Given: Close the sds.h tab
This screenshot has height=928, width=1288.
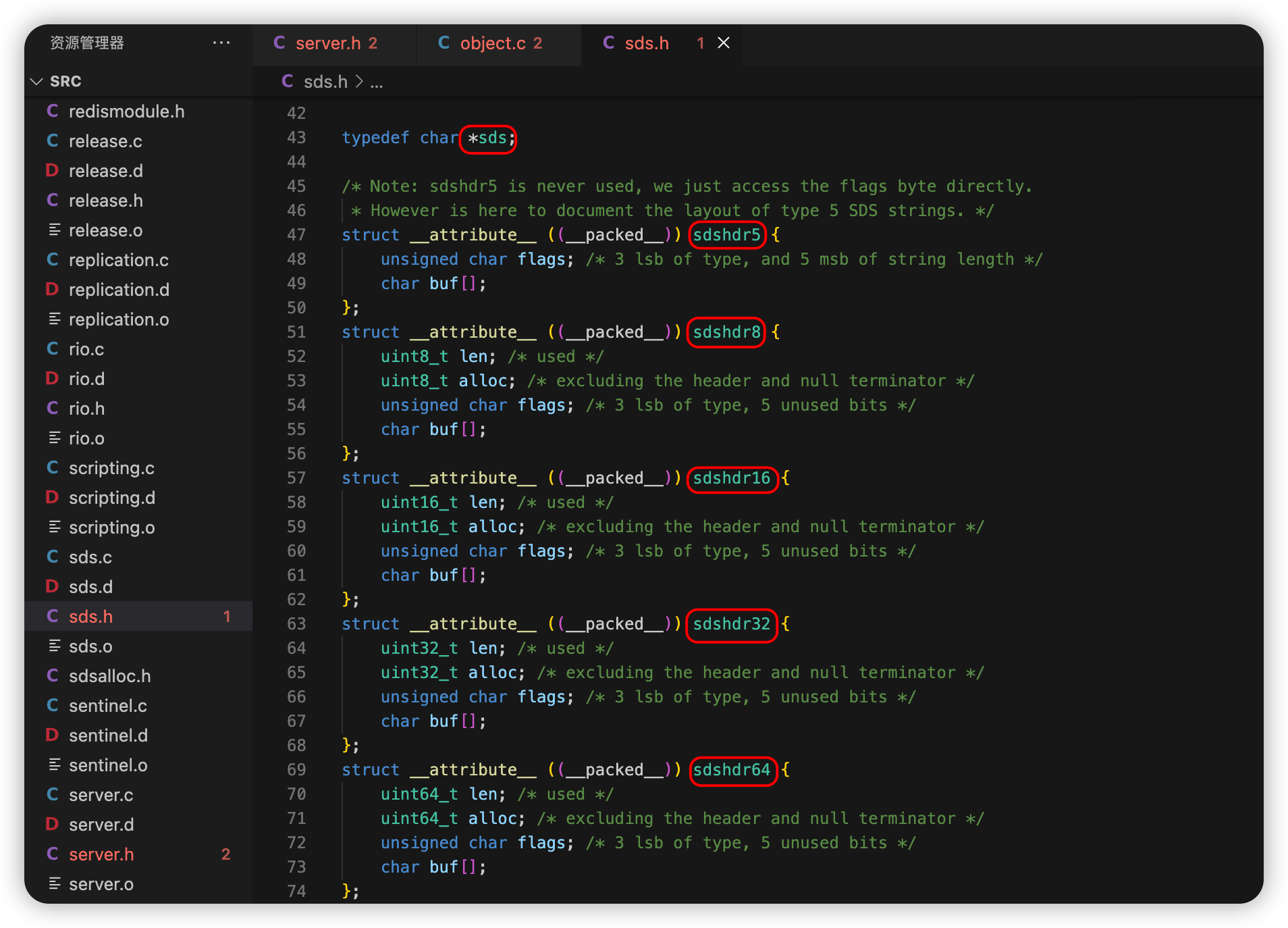Looking at the screenshot, I should [x=724, y=43].
